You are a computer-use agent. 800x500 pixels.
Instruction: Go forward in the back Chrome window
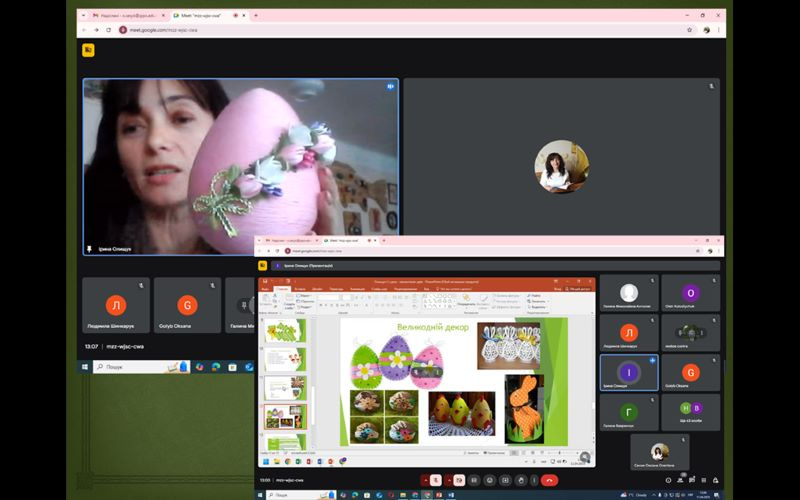coord(96,30)
